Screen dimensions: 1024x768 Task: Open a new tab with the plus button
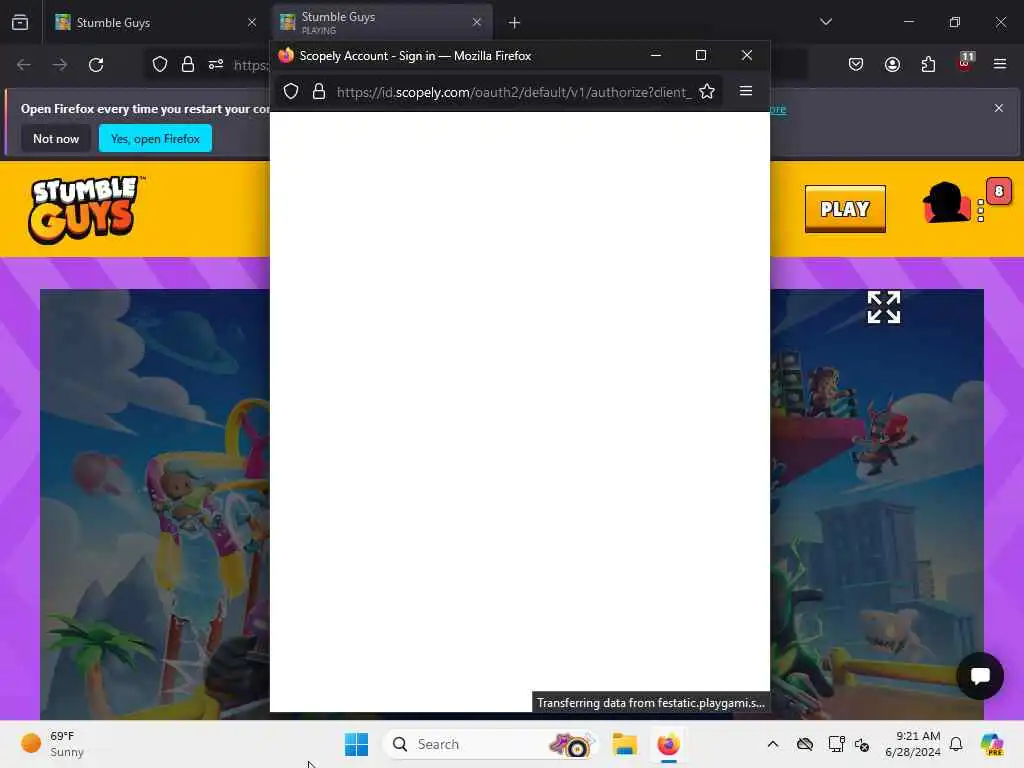[x=515, y=23]
